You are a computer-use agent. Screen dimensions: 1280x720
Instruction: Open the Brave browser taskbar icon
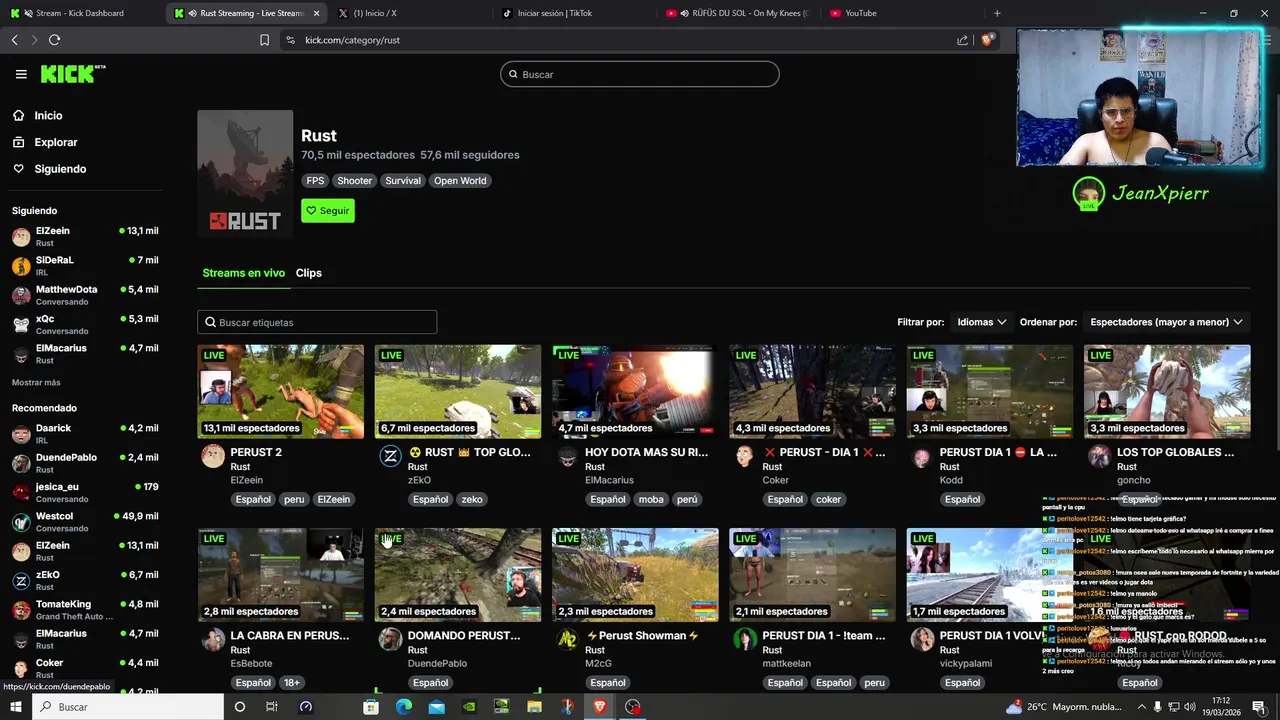(x=600, y=707)
